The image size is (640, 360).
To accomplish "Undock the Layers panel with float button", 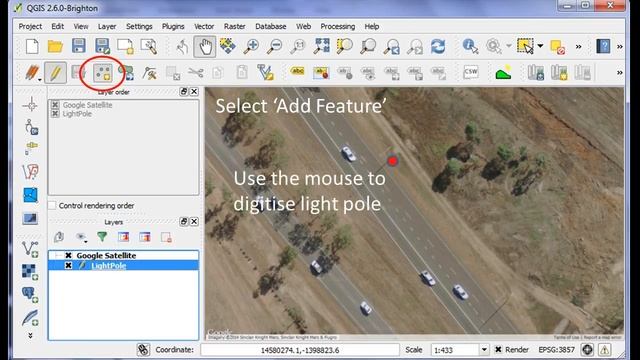I will pyautogui.click(x=184, y=221).
